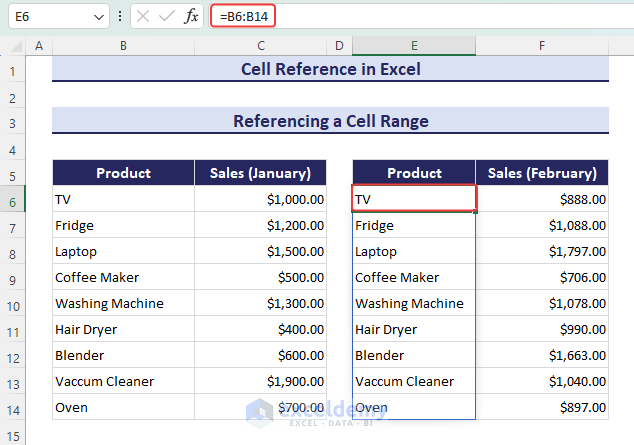Select the Washing Machine cell in column B
The image size is (634, 445).
pos(122,303)
